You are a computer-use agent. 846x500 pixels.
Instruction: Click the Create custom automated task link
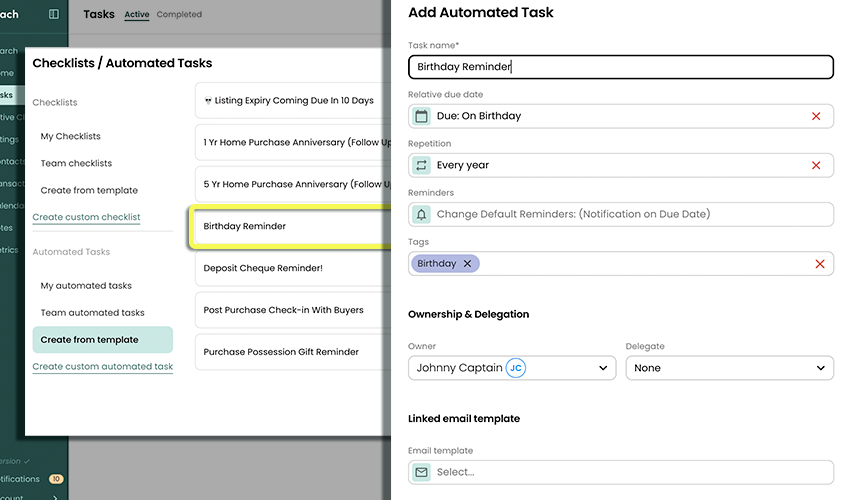102,367
